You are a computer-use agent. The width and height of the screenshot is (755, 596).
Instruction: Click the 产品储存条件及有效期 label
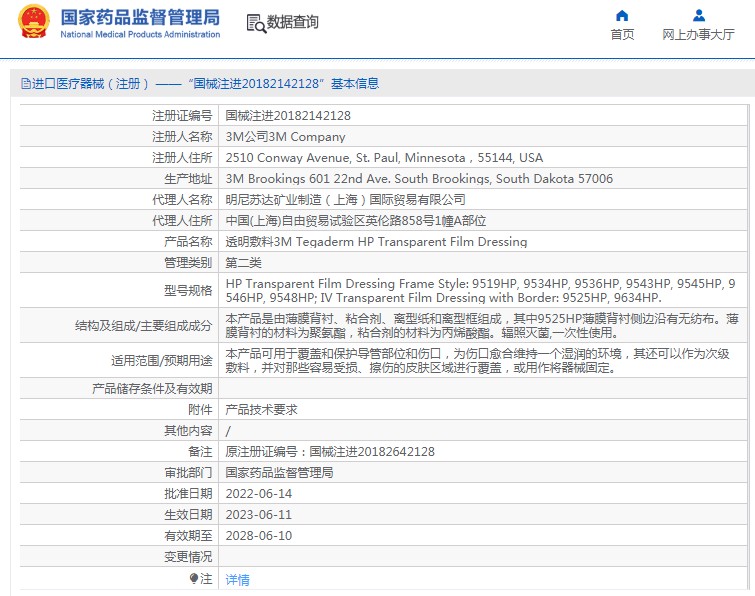[152, 389]
